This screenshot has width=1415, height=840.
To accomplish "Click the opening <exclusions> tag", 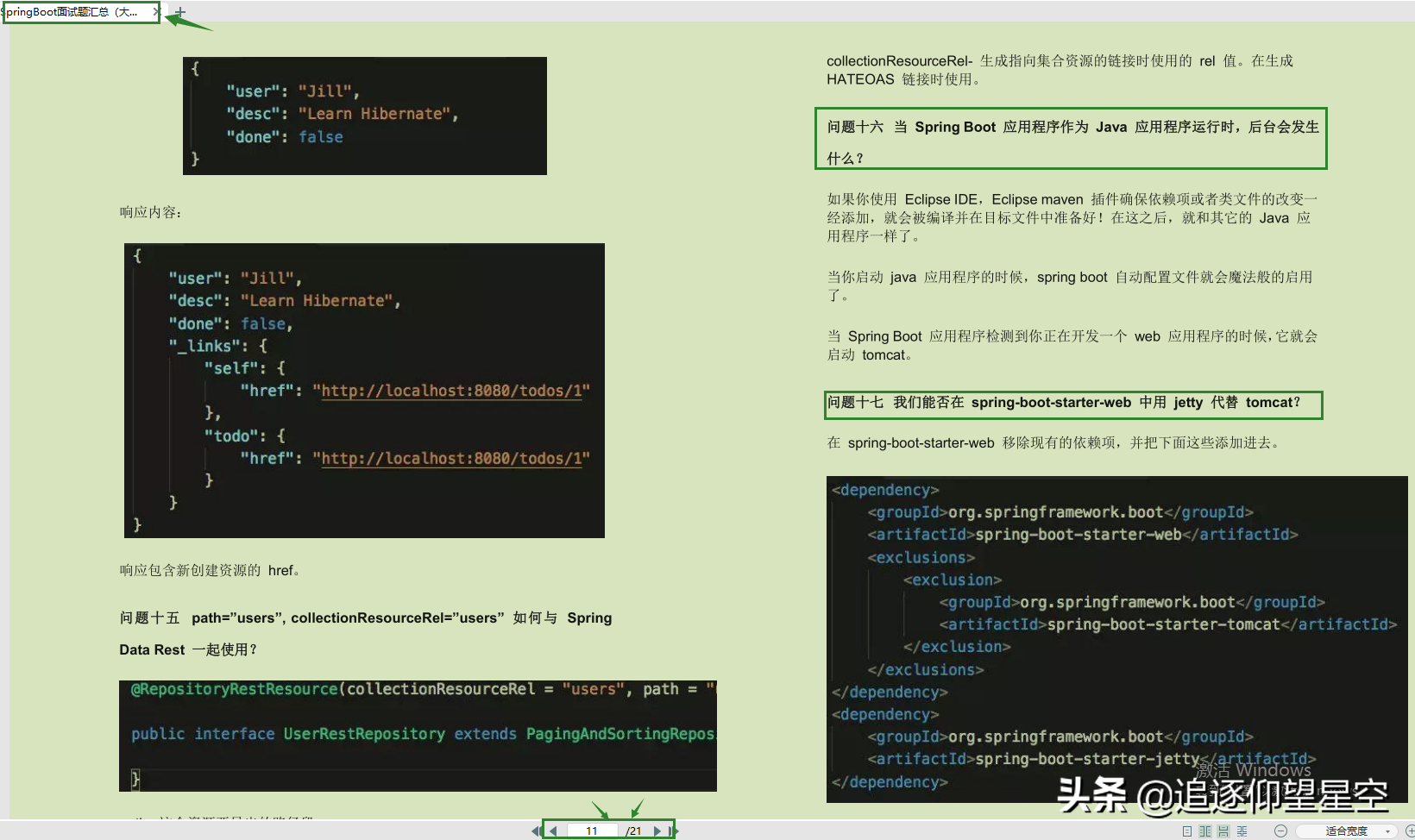I will (x=921, y=558).
